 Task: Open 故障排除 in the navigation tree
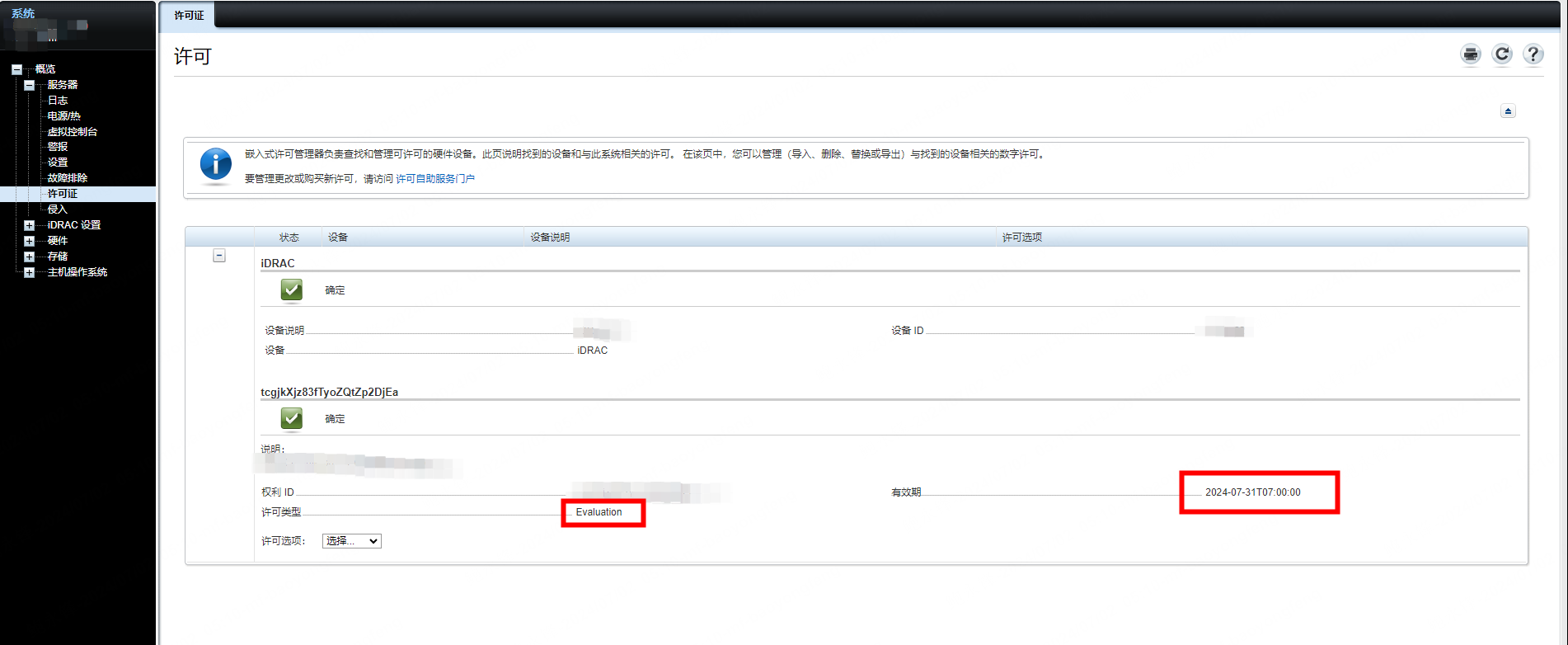click(68, 178)
